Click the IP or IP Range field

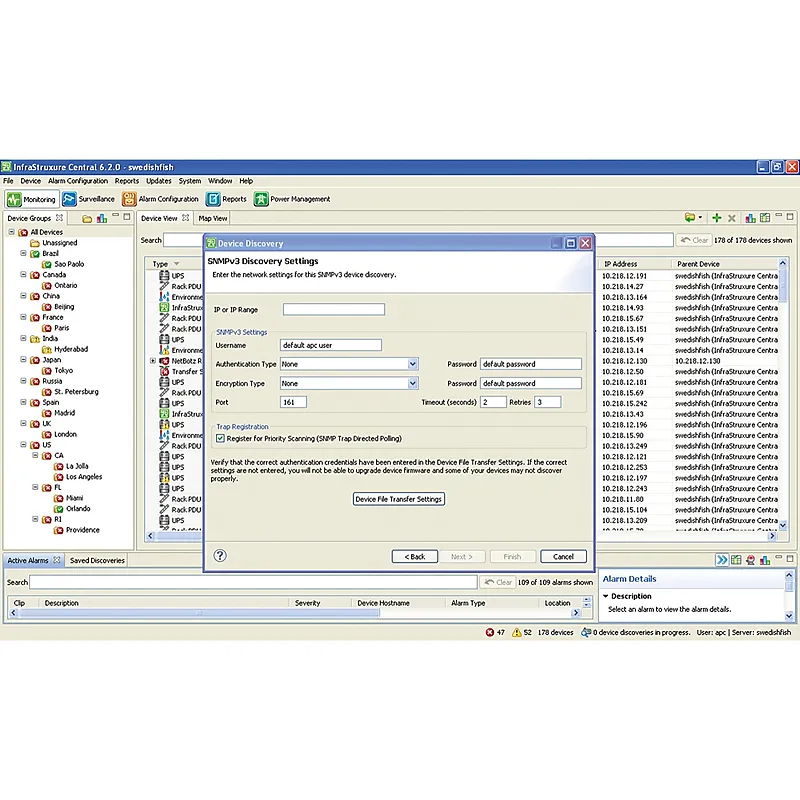[334, 309]
